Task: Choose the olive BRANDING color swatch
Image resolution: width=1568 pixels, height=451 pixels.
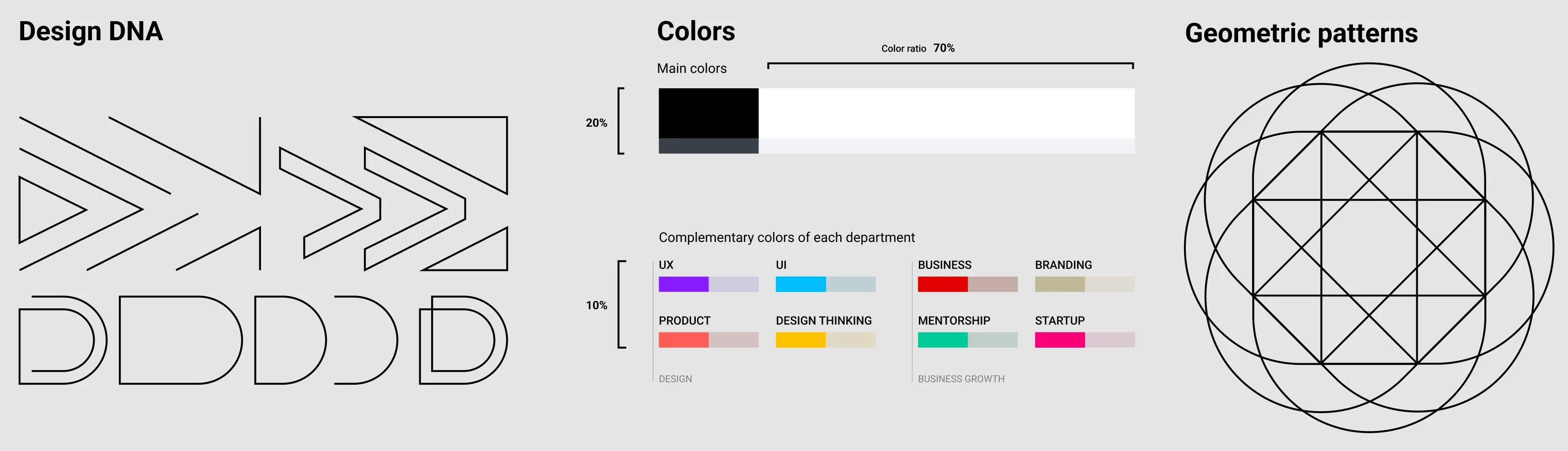Action: tap(1060, 284)
